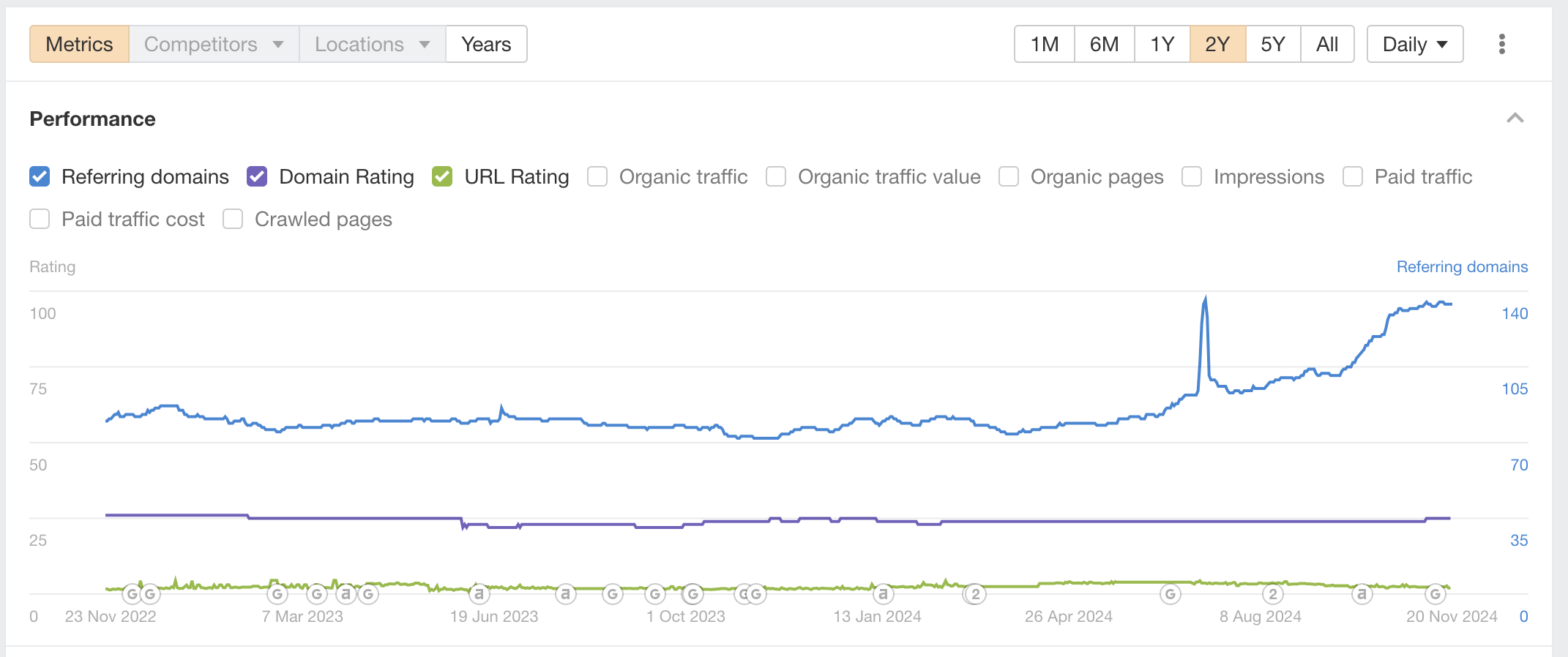
Task: Select the Metrics tab
Action: (78, 44)
